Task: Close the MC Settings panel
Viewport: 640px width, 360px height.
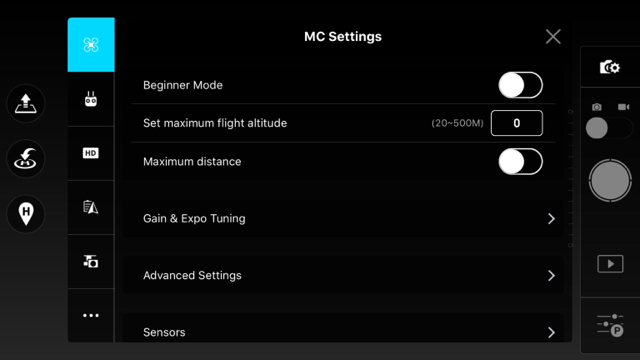Action: point(553,37)
